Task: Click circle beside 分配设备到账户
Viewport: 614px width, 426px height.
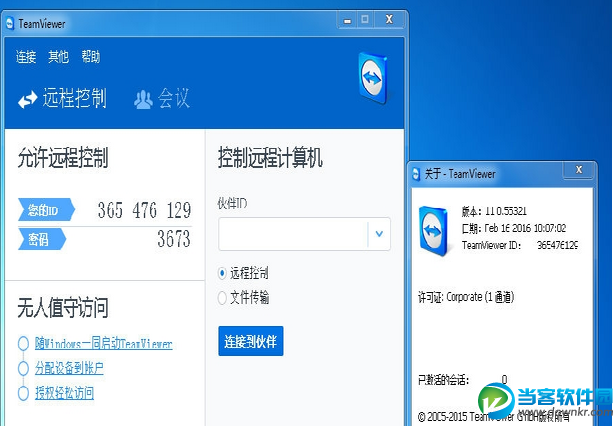Action: (23, 368)
